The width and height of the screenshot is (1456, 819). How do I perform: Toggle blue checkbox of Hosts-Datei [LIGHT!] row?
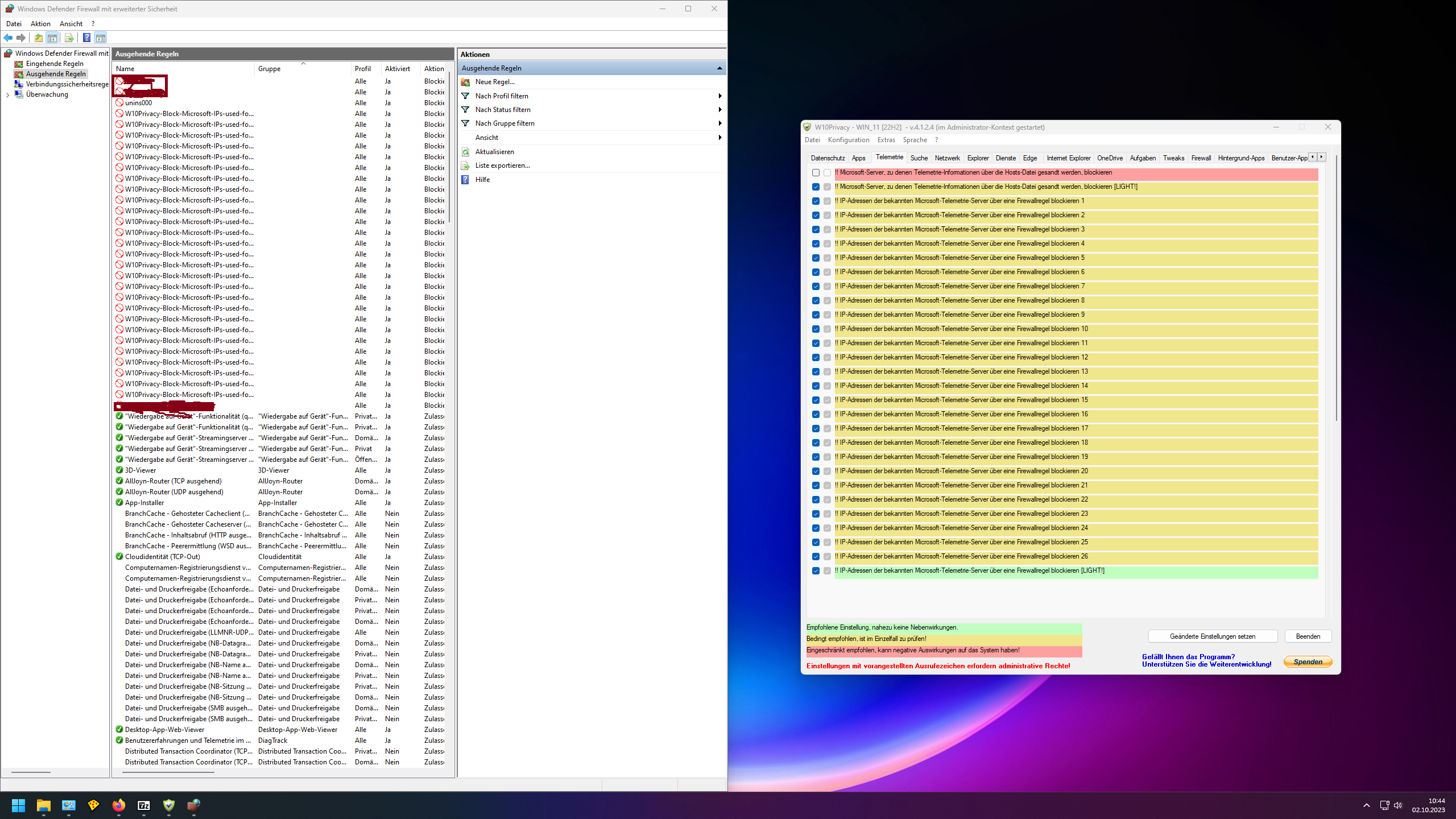pos(816,187)
